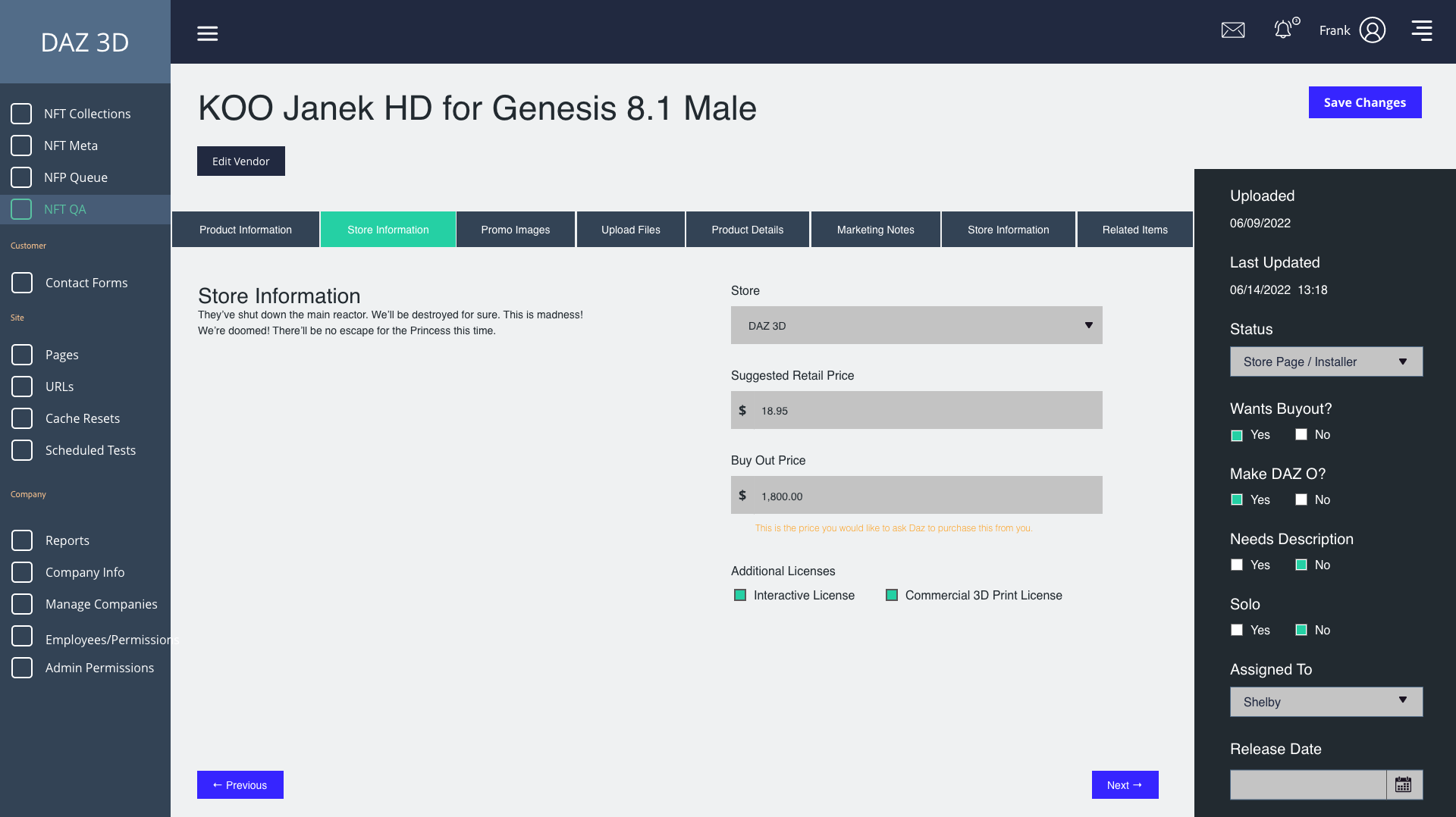Click the NFT Meta sidebar icon
This screenshot has width=1456, height=817.
point(21,146)
